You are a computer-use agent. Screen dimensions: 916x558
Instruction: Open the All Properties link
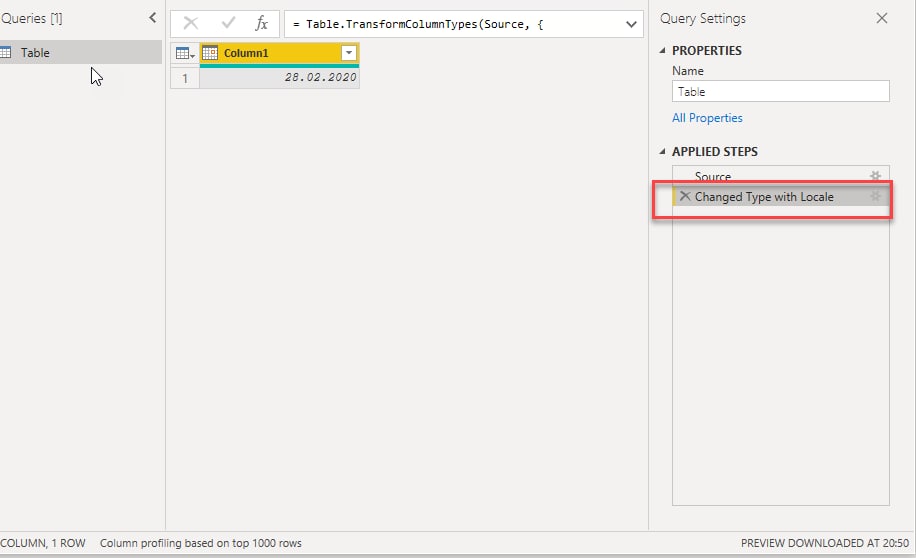click(707, 117)
